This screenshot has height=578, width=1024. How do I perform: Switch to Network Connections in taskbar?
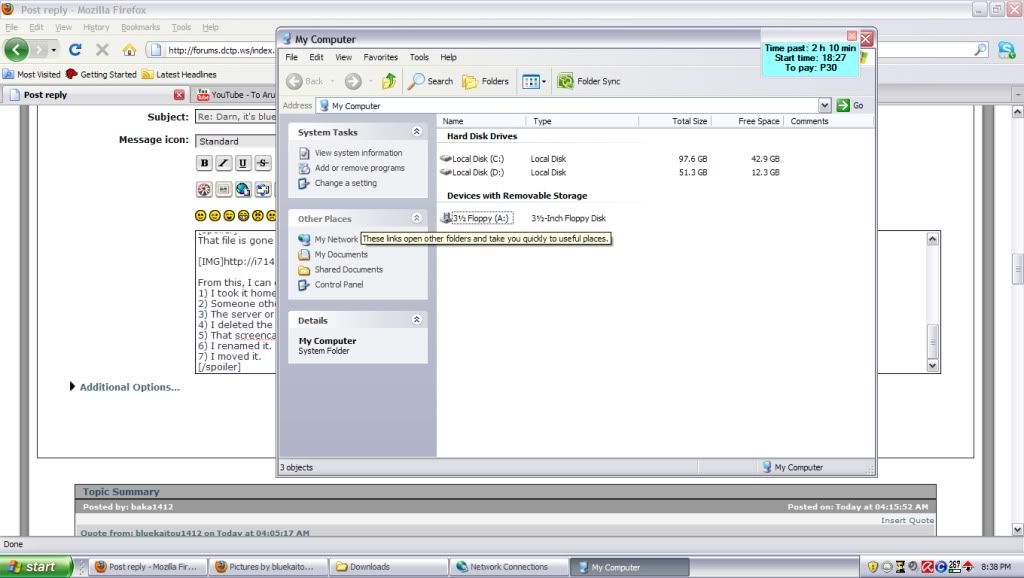(508, 567)
